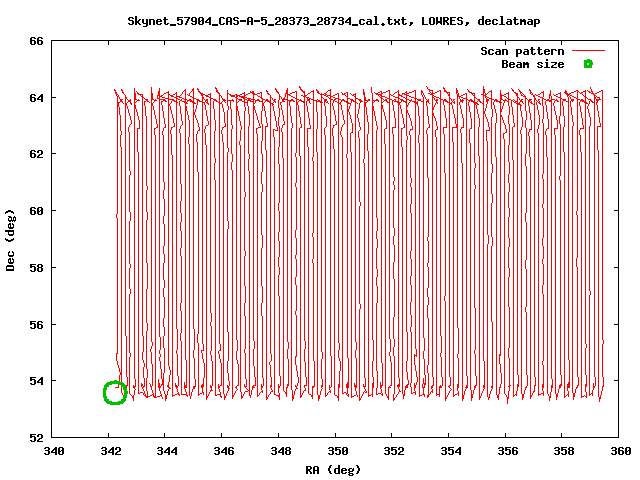Screen dimensions: 640x480
Task: Click the y-axis tick label 54
Action: [x=36, y=381]
